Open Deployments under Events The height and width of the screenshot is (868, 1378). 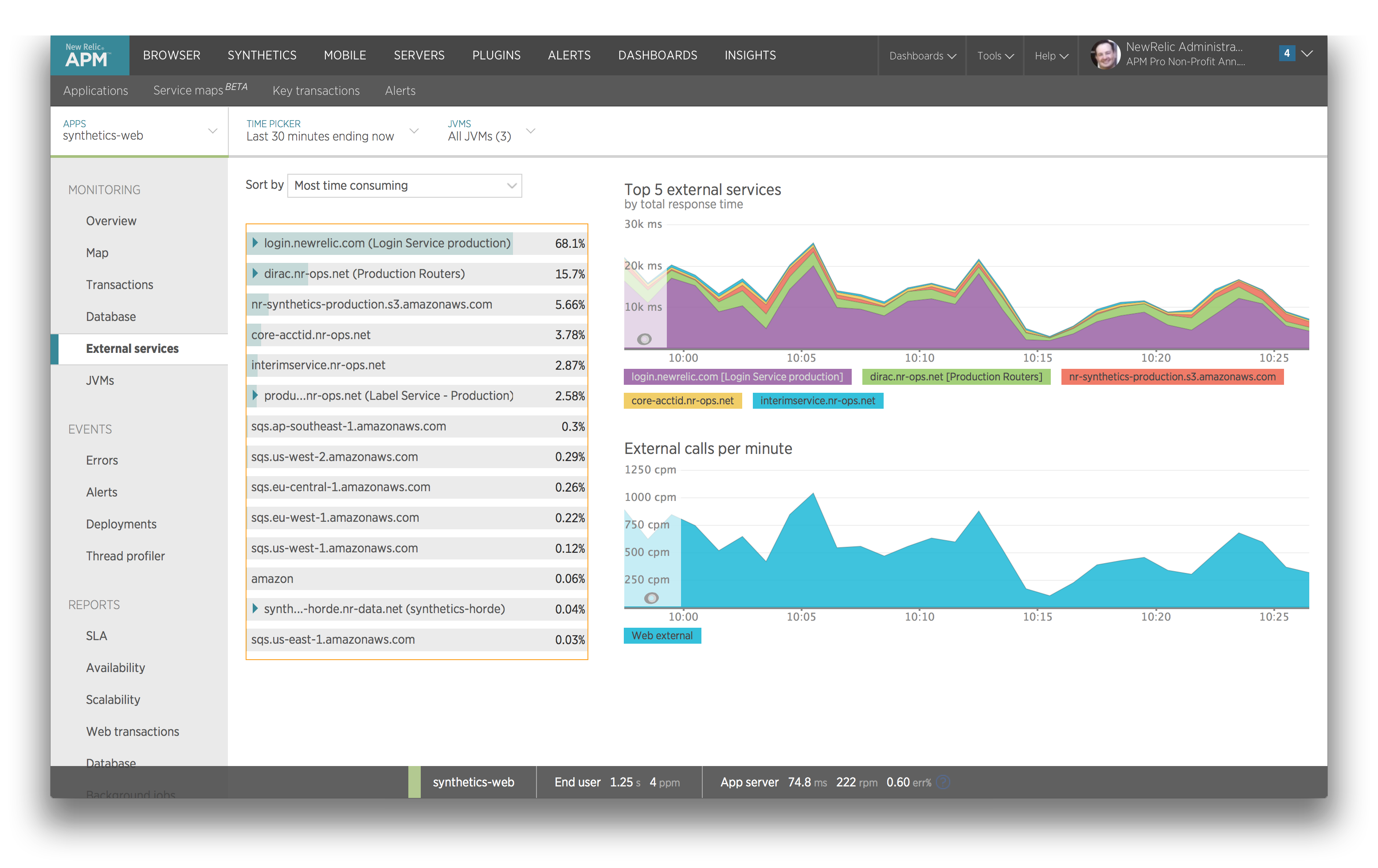point(121,524)
